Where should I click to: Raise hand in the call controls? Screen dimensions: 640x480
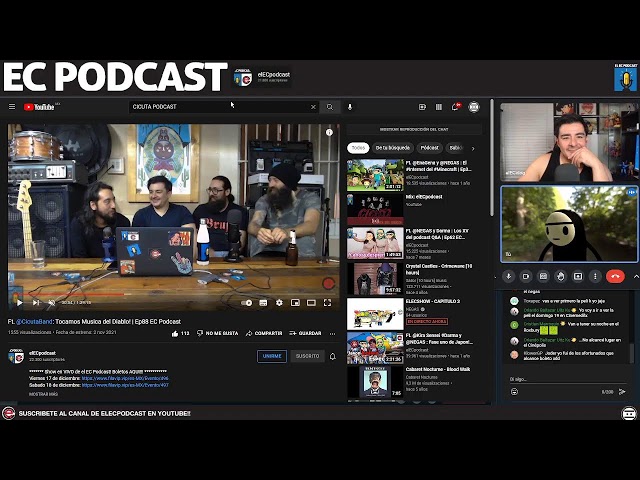click(x=561, y=276)
